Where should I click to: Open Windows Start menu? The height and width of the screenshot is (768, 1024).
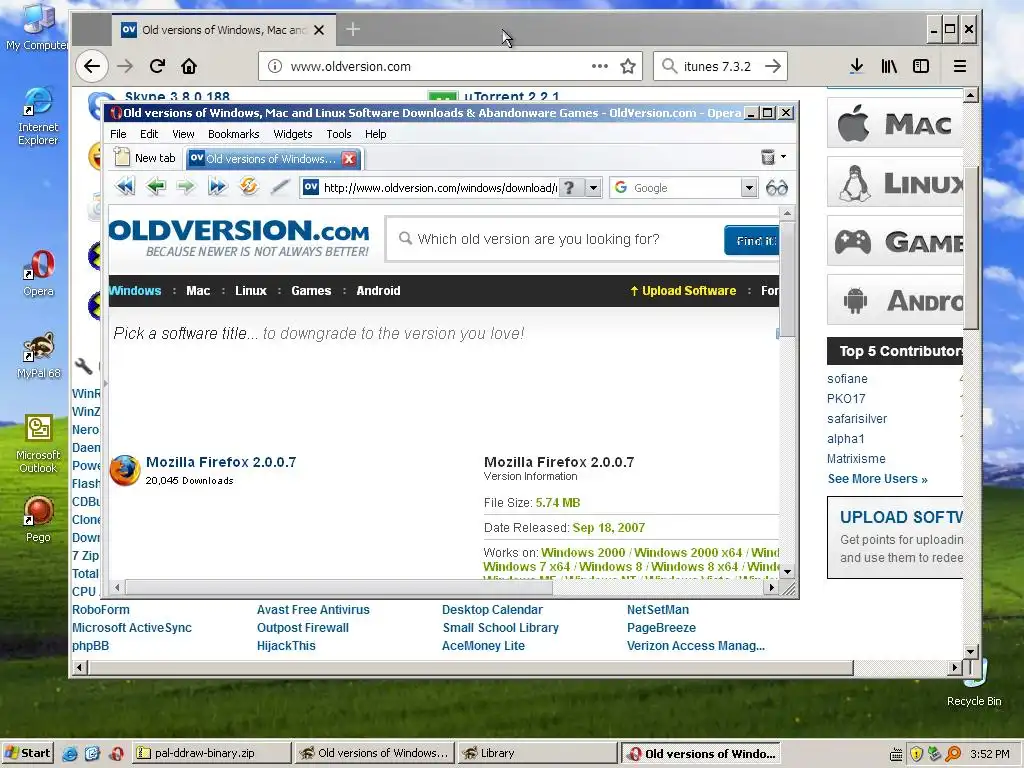(27, 753)
